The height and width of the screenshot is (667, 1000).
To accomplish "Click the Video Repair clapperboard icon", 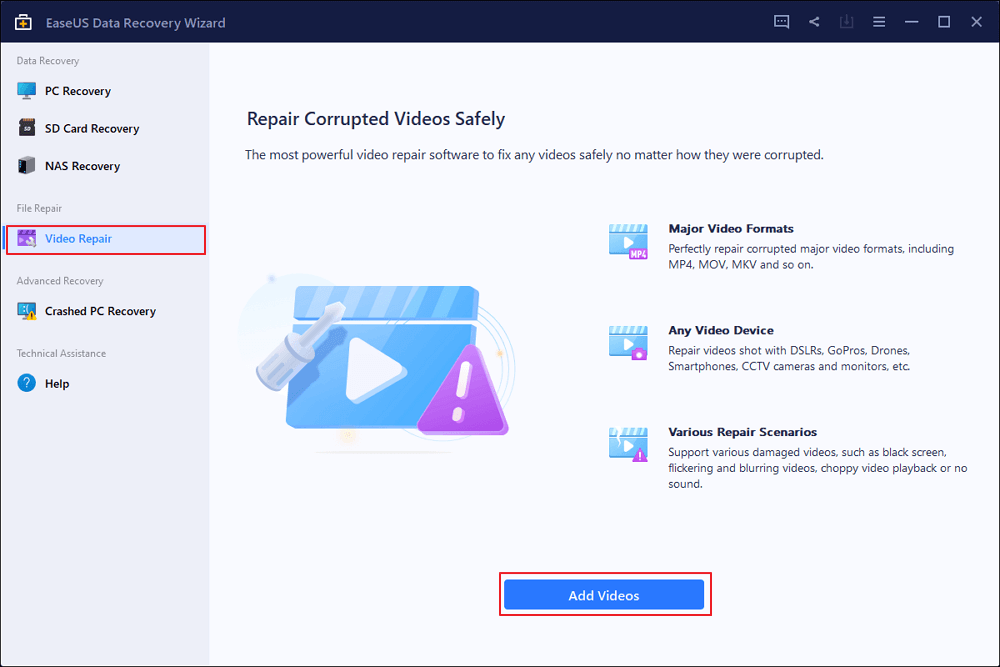I will 27,238.
